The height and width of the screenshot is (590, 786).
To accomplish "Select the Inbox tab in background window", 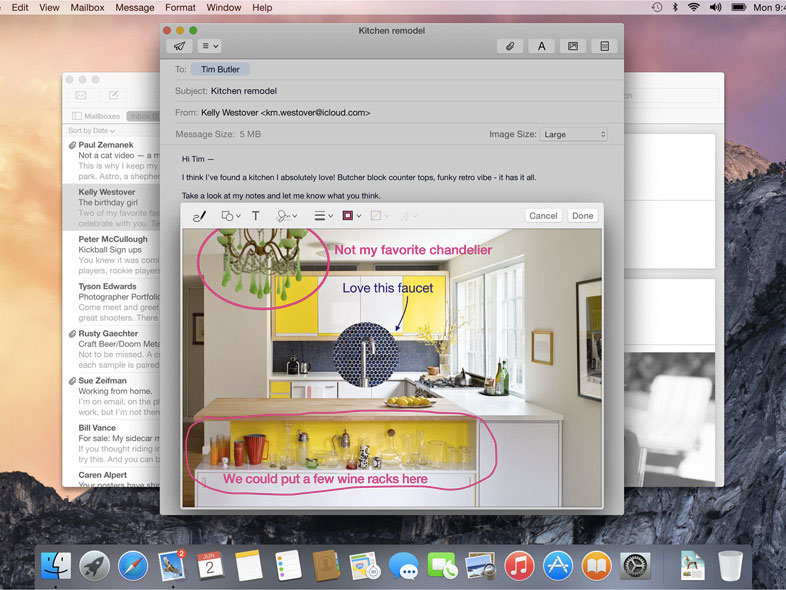I will coord(143,116).
